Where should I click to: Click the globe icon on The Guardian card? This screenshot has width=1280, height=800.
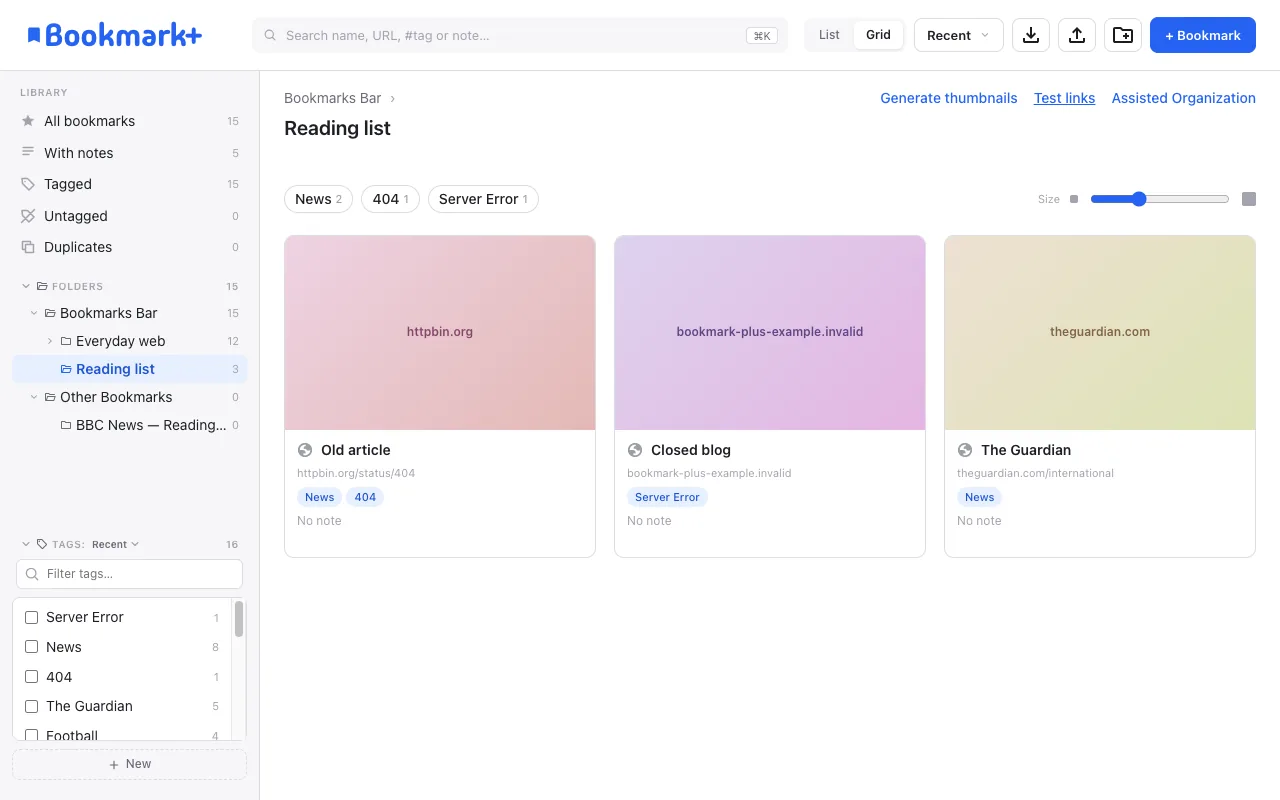965,450
